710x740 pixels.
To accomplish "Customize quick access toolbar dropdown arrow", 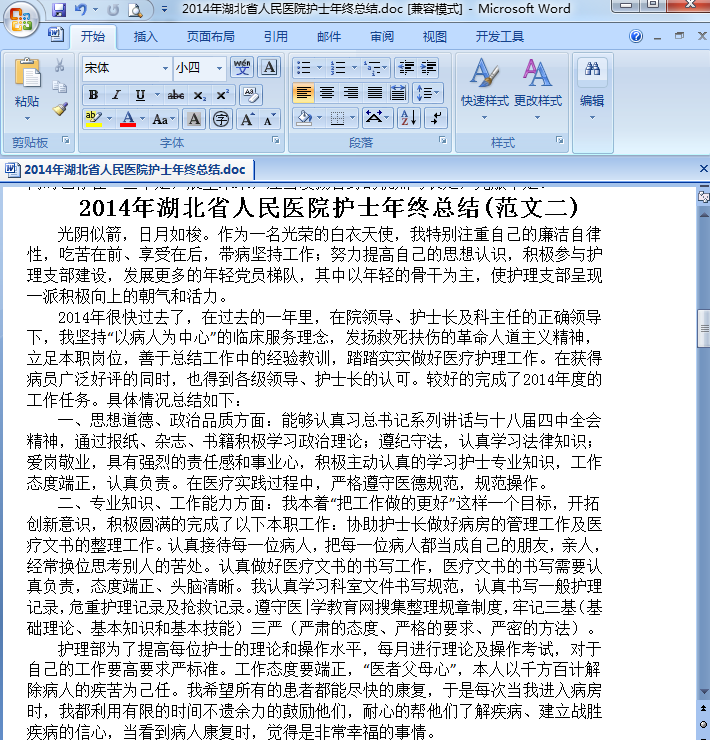I will coord(164,9).
